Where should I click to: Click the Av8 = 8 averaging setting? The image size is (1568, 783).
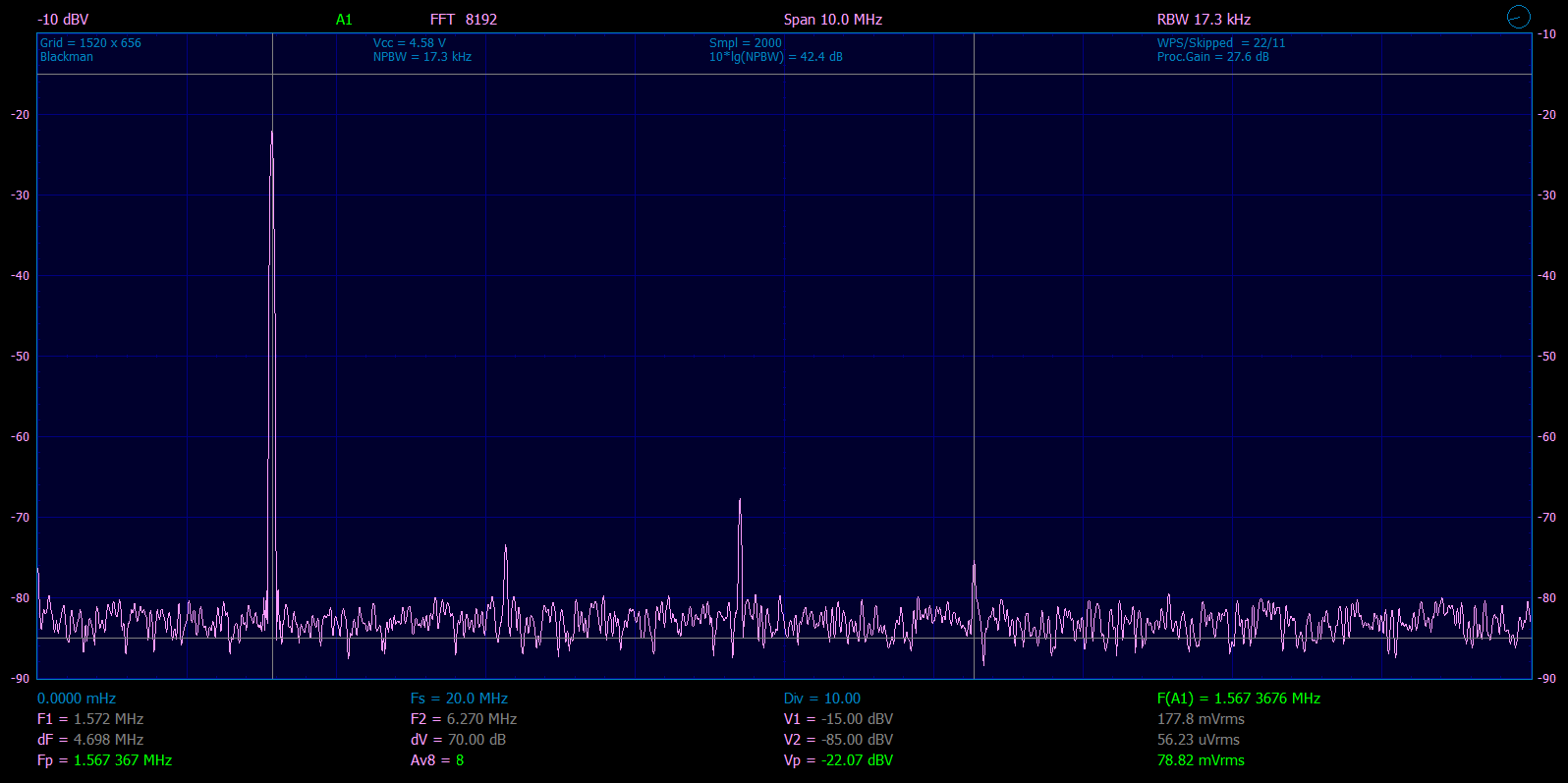click(x=437, y=760)
